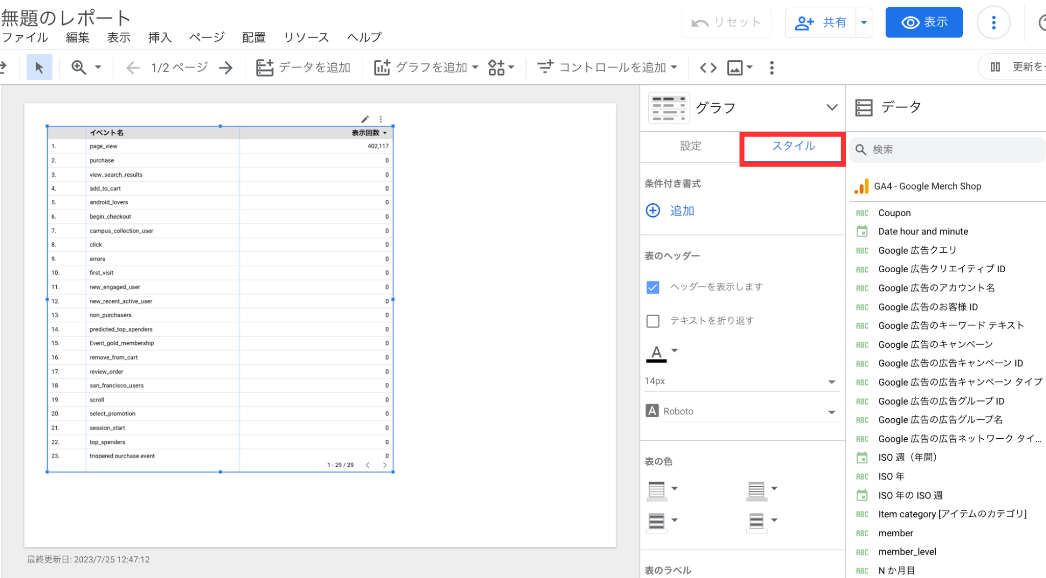Open the 表示 menu in menu bar
Screen dimensions: 1046x578
119,37
